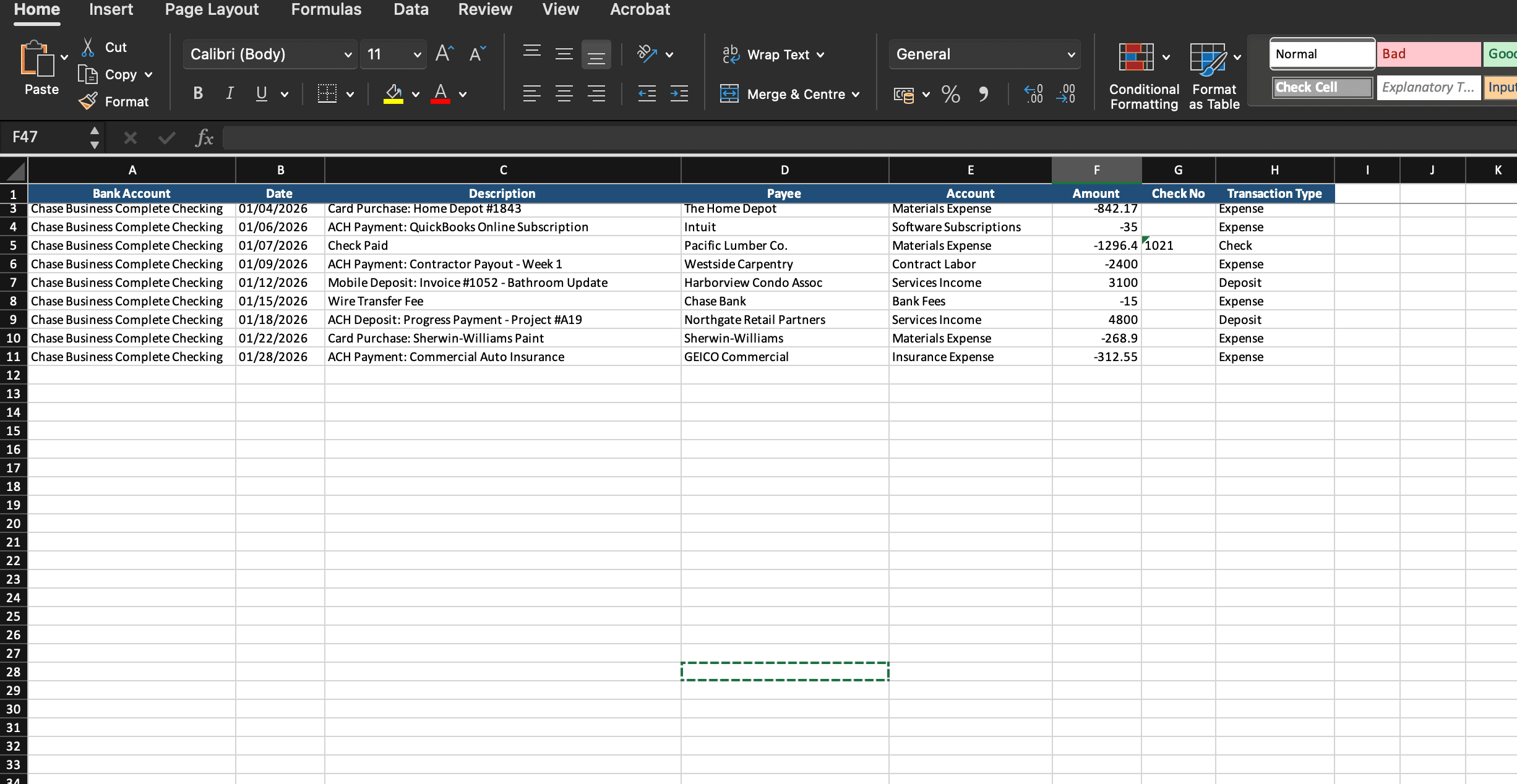Toggle bold formatting
Image resolution: width=1517 pixels, height=784 pixels.
click(197, 93)
